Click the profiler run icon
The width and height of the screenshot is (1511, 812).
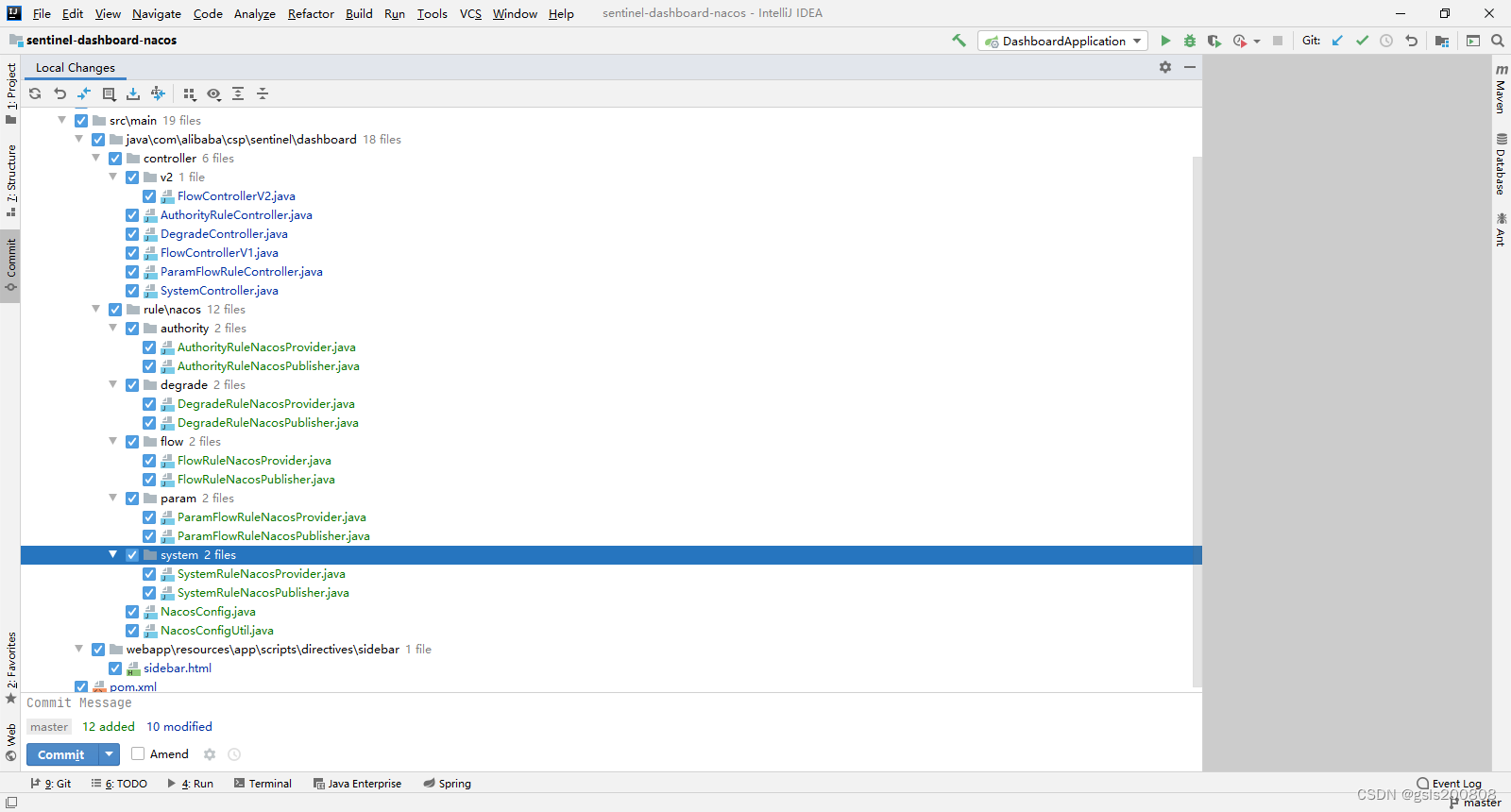pyautogui.click(x=1240, y=41)
